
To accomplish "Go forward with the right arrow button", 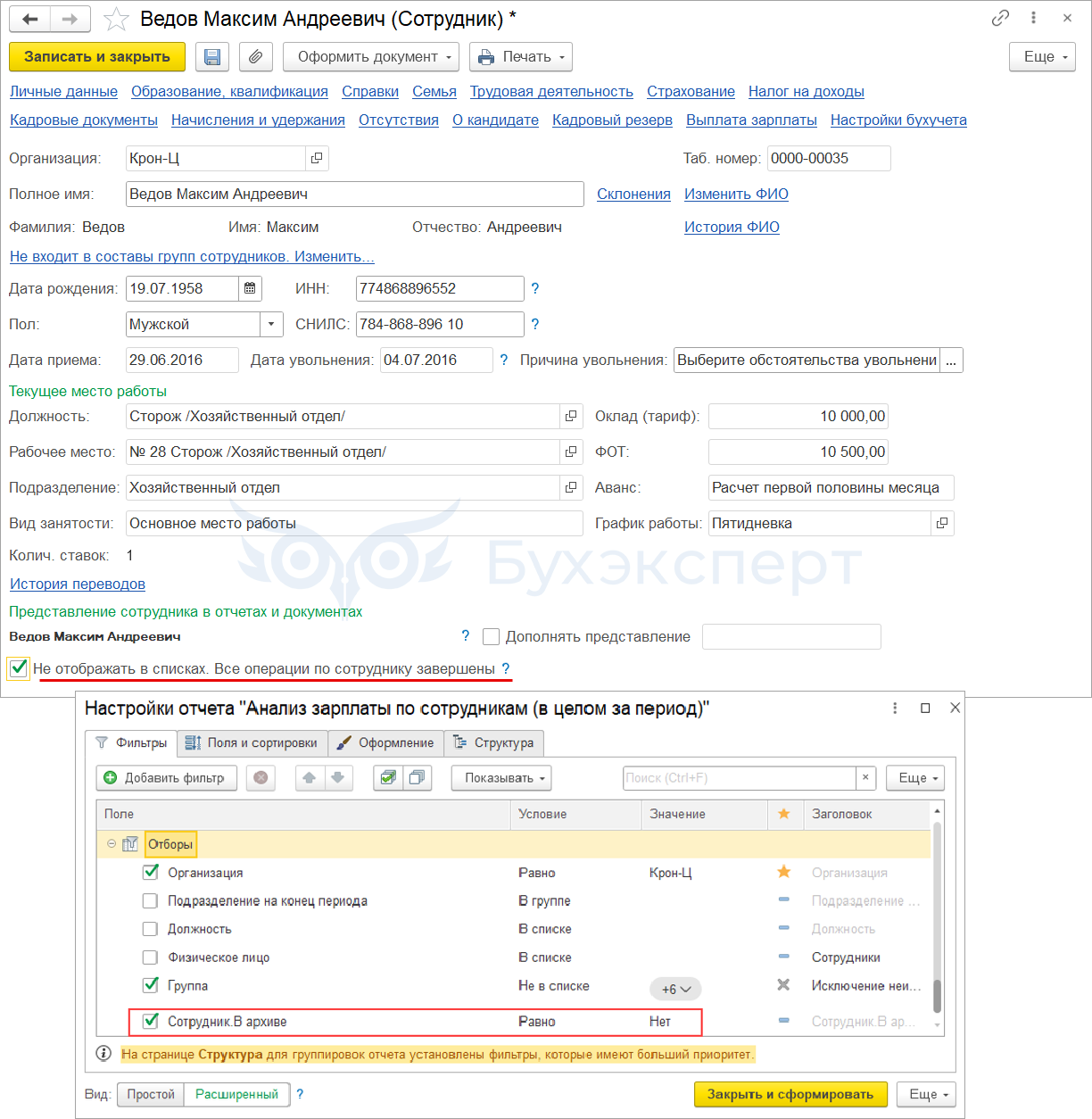I will tap(70, 19).
